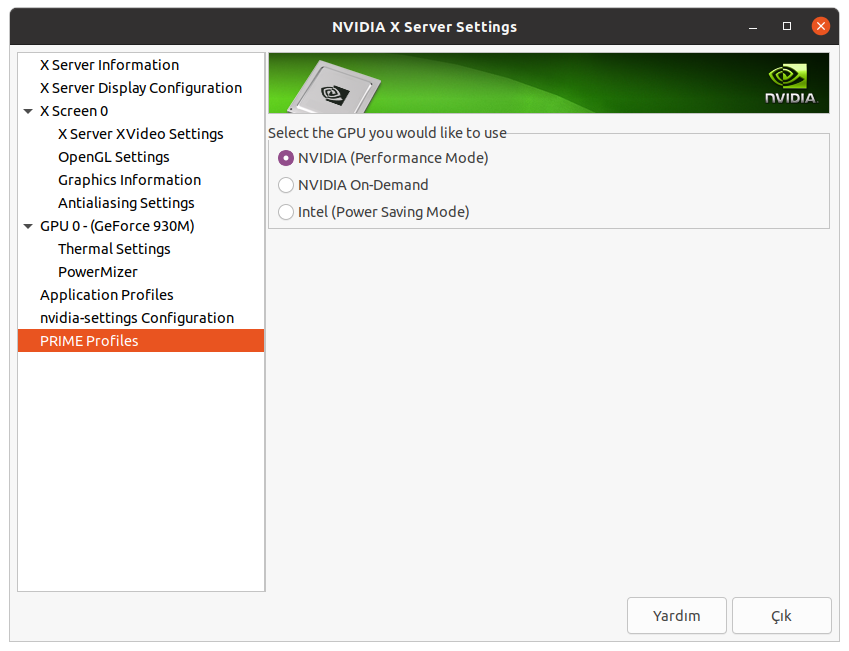
Task: Go to X Server Display Configuration
Action: pyautogui.click(x=140, y=88)
